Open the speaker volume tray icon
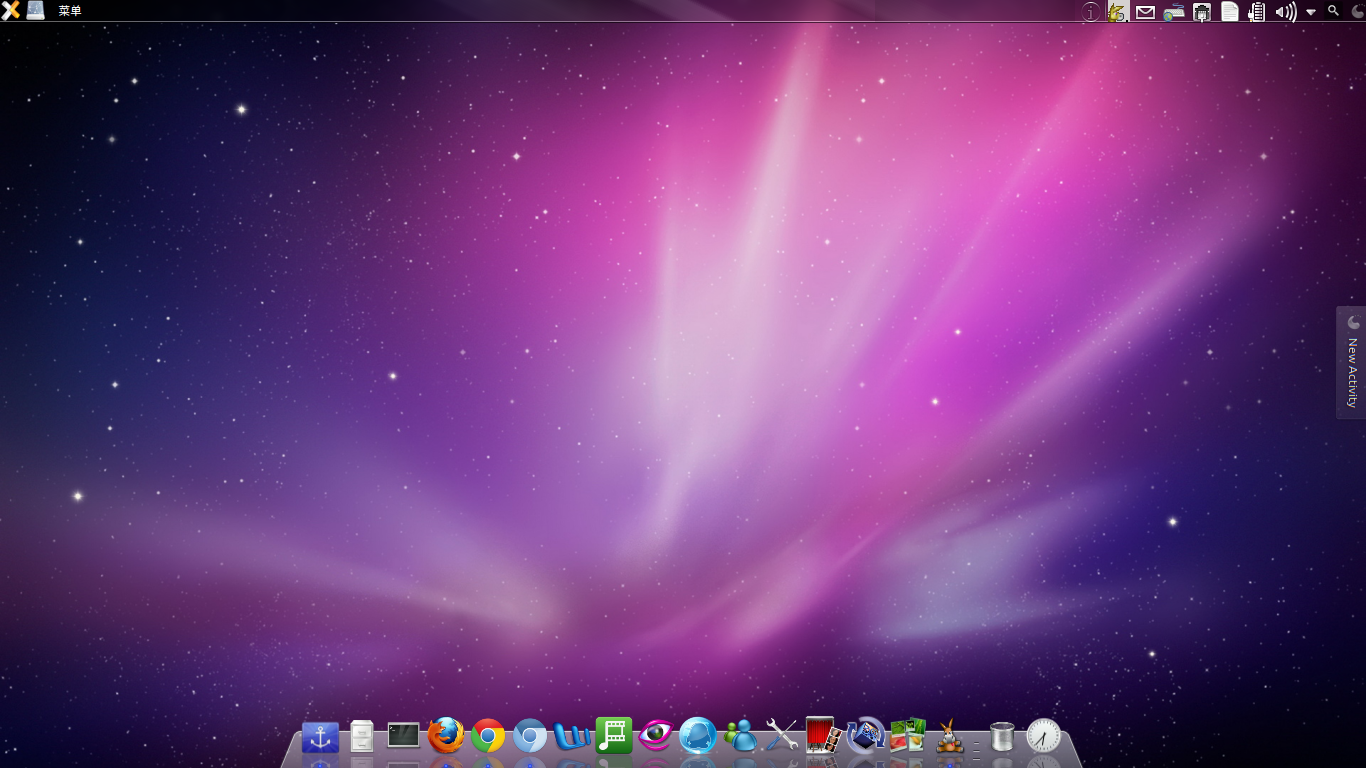Image resolution: width=1366 pixels, height=768 pixels. [1286, 12]
